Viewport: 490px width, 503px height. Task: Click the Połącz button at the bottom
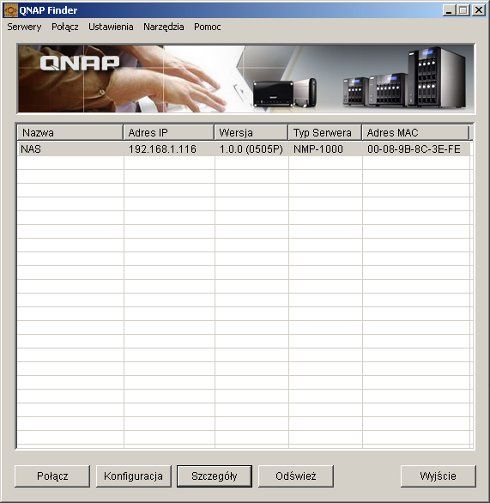click(x=53, y=476)
